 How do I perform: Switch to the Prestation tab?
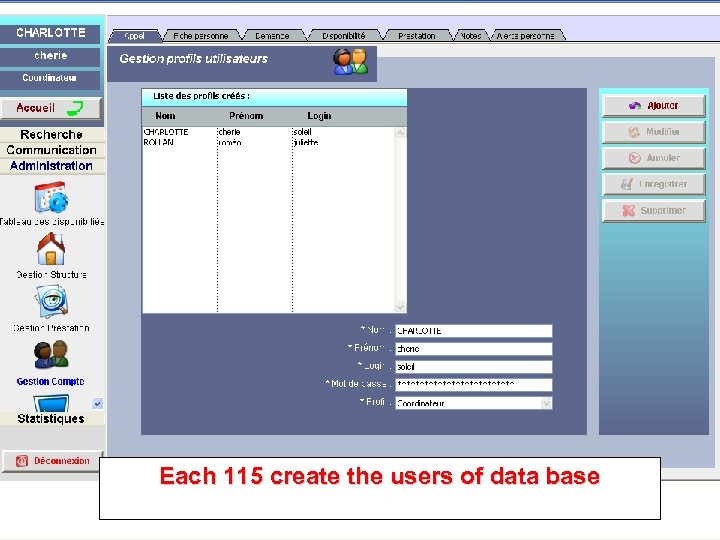click(x=416, y=36)
